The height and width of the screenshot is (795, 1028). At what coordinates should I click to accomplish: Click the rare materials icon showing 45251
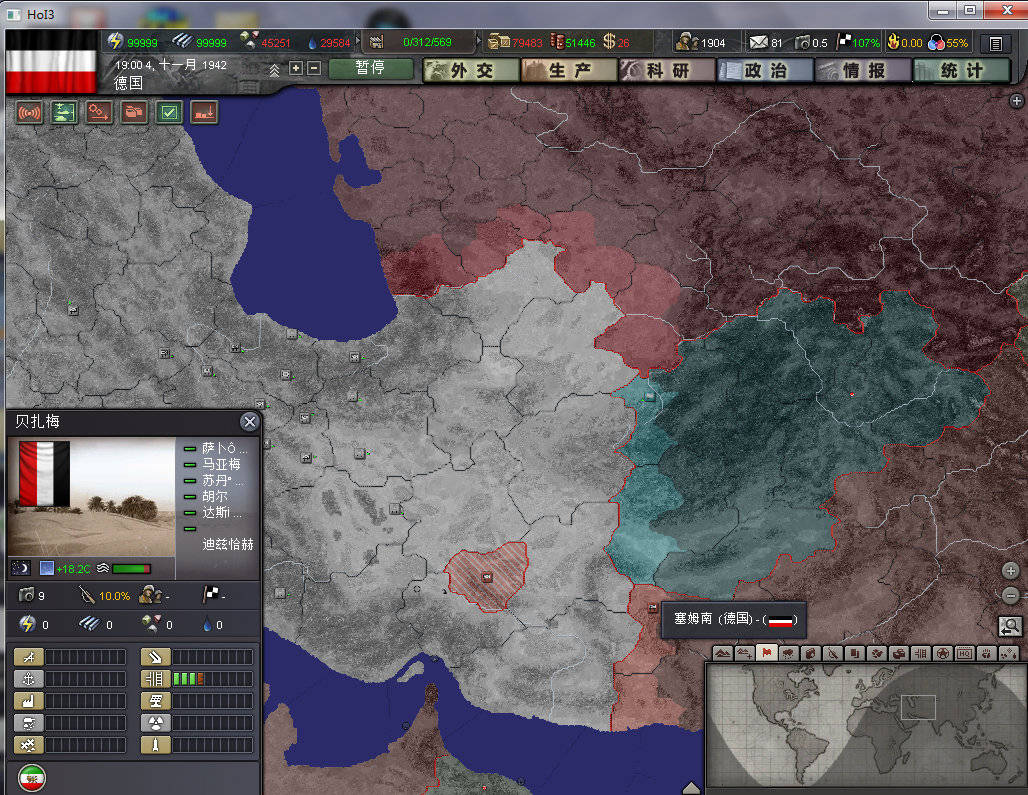[x=248, y=41]
